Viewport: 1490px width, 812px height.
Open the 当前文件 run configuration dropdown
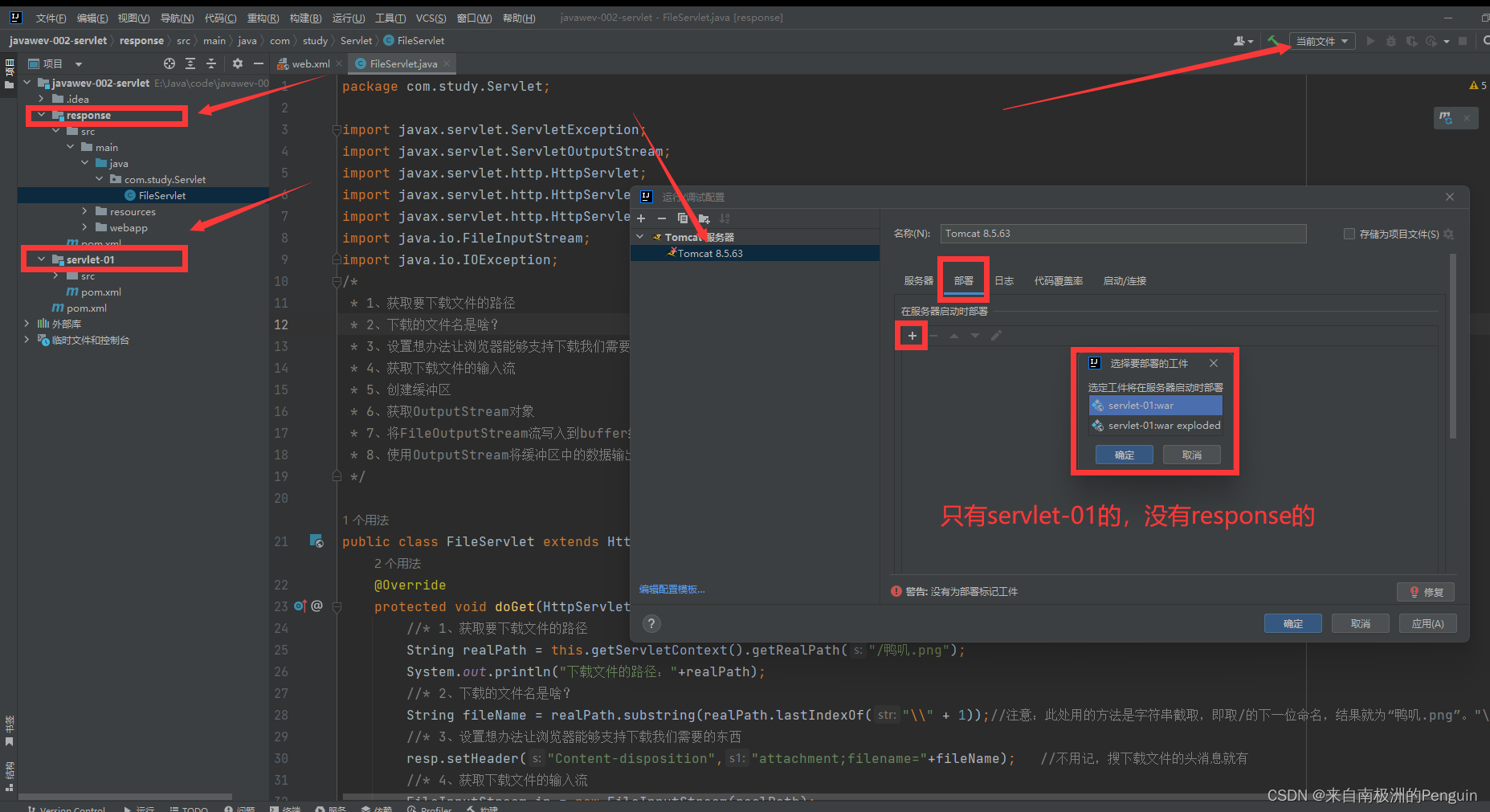1322,41
